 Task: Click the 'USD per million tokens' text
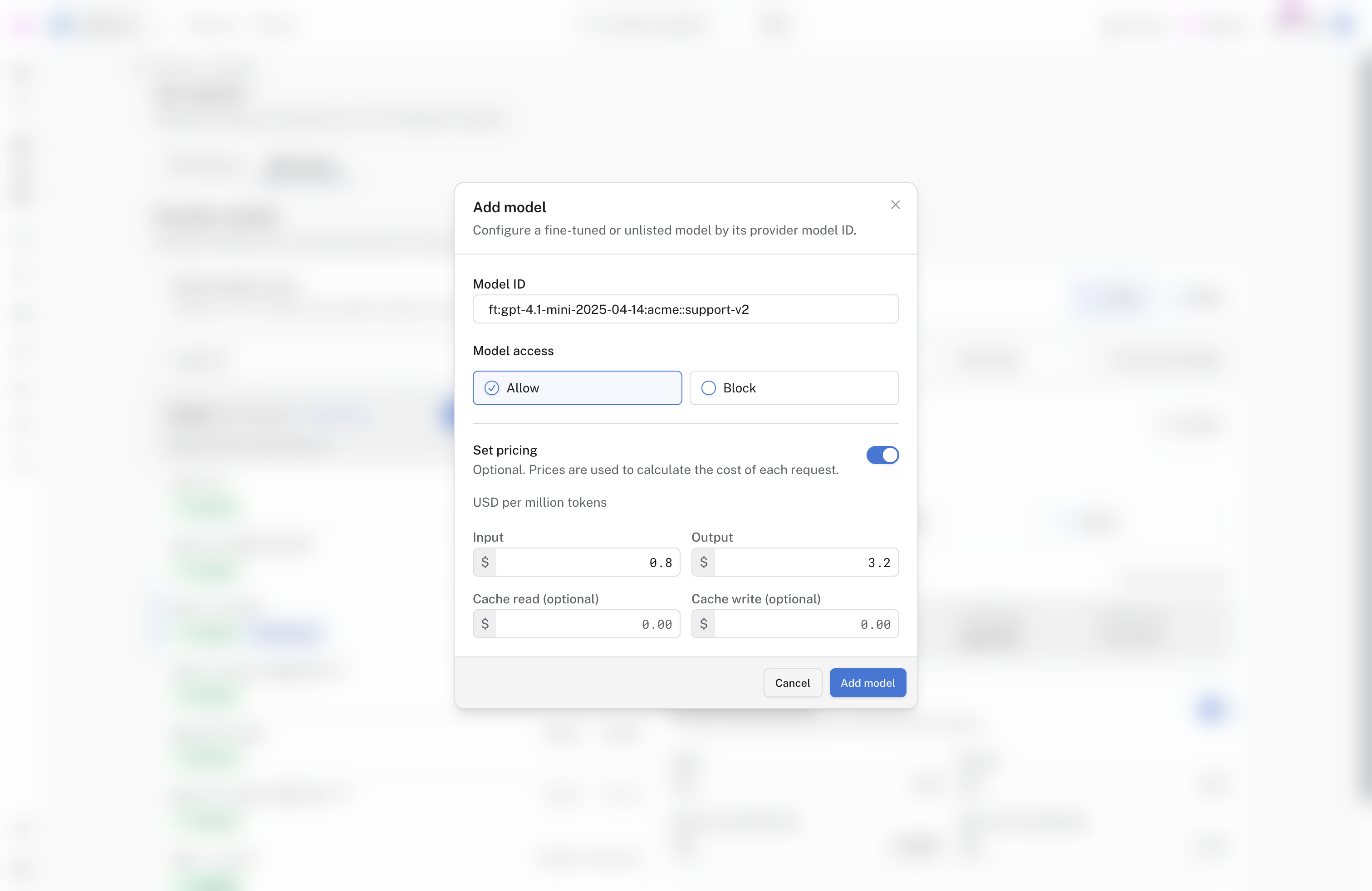click(x=539, y=502)
